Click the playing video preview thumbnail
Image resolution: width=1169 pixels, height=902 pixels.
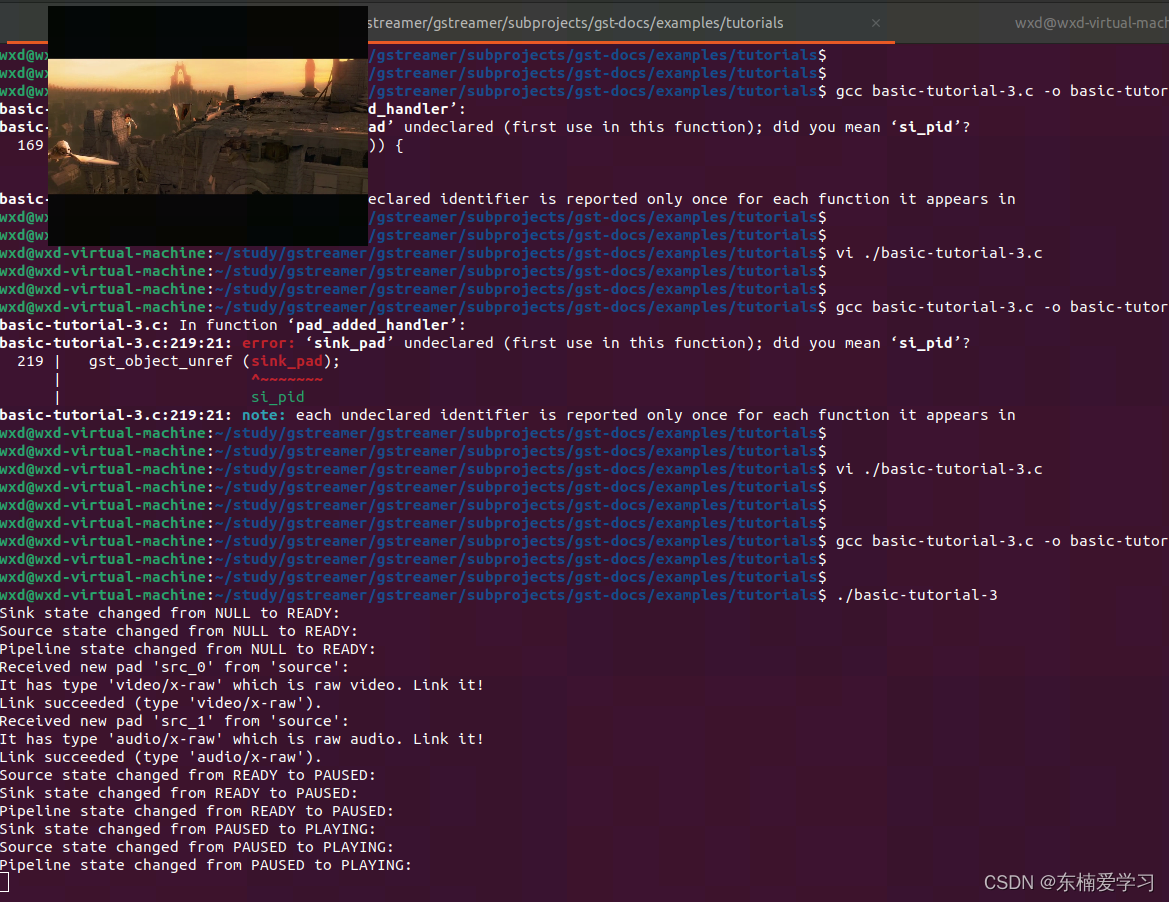(207, 125)
